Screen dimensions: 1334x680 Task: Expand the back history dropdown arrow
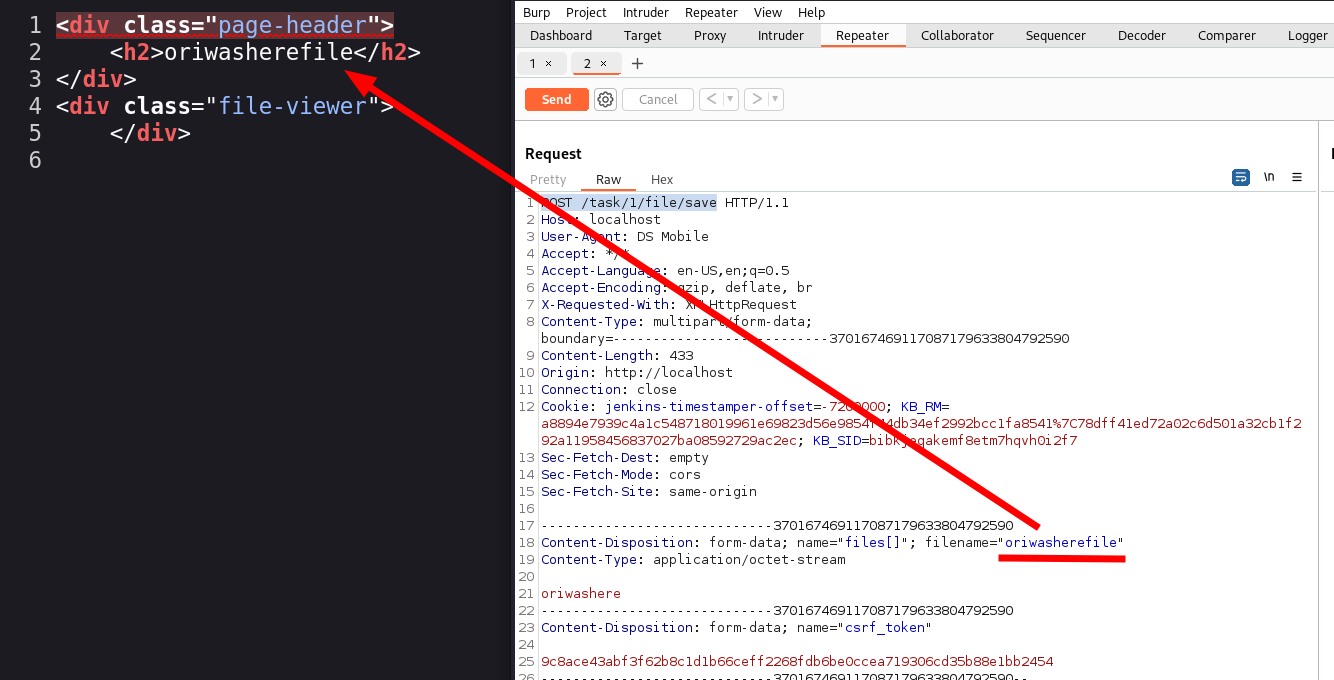point(730,99)
